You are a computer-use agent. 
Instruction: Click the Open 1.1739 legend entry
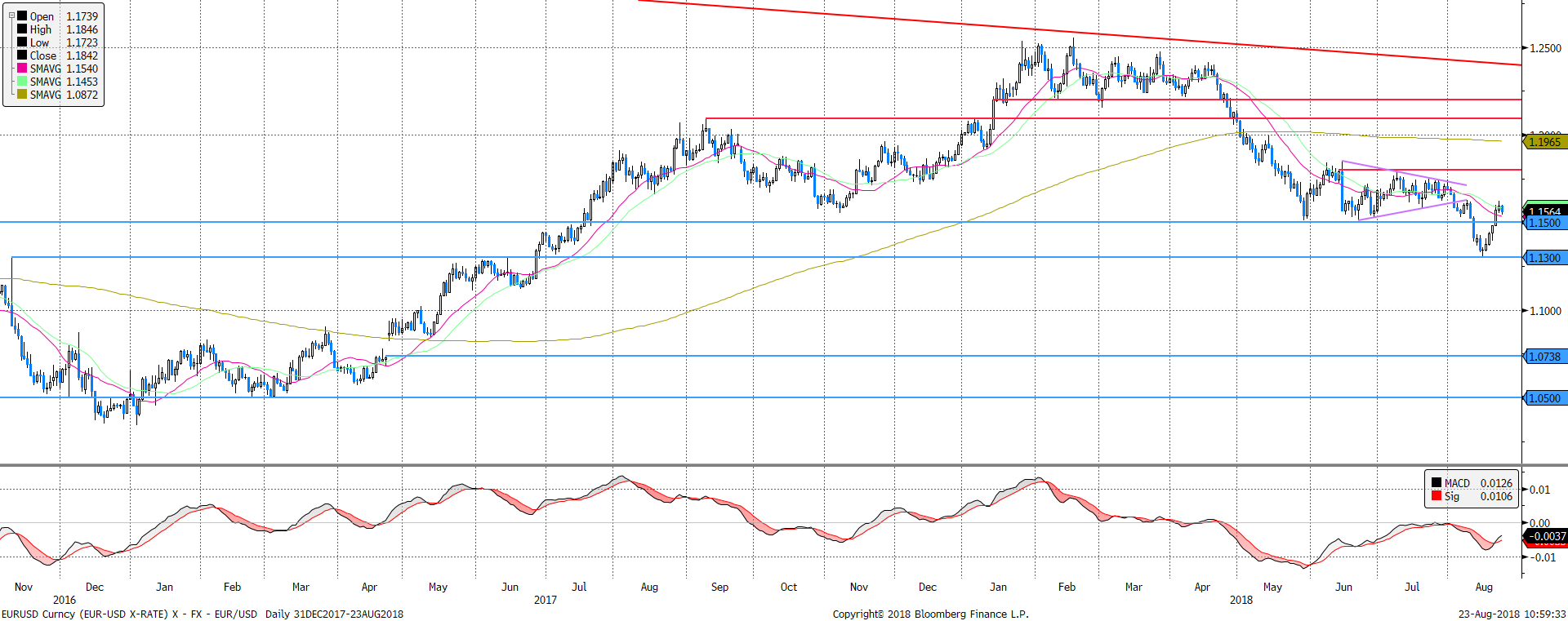coord(63,16)
